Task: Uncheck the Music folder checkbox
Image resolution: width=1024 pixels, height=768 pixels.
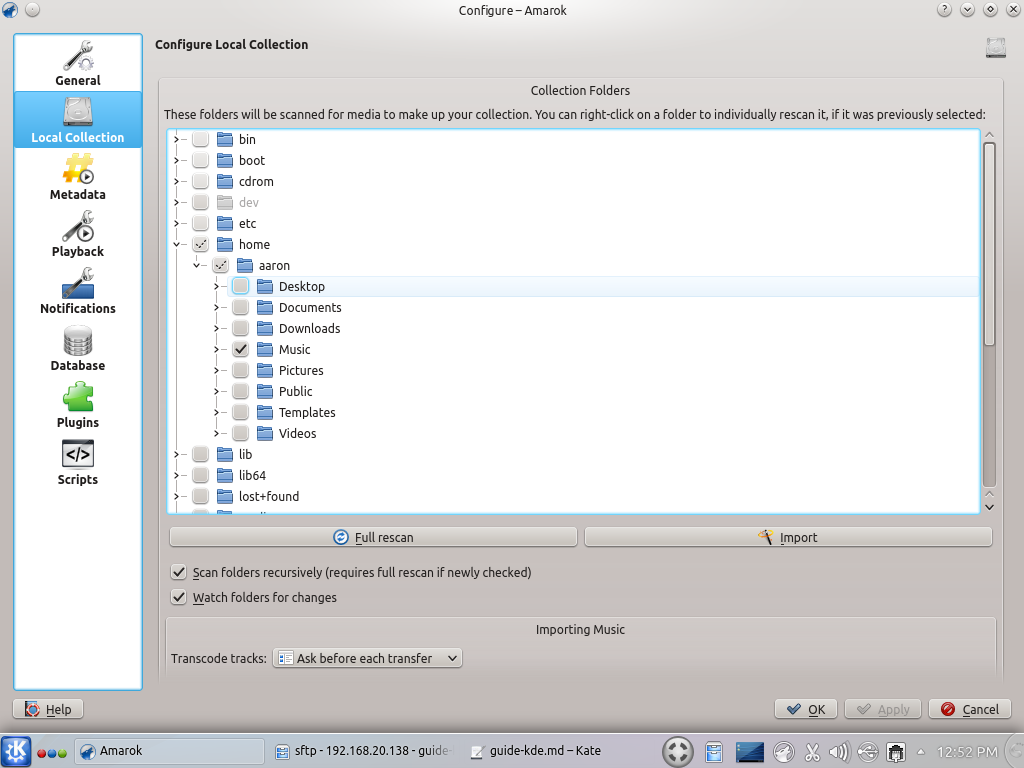Action: click(x=240, y=349)
